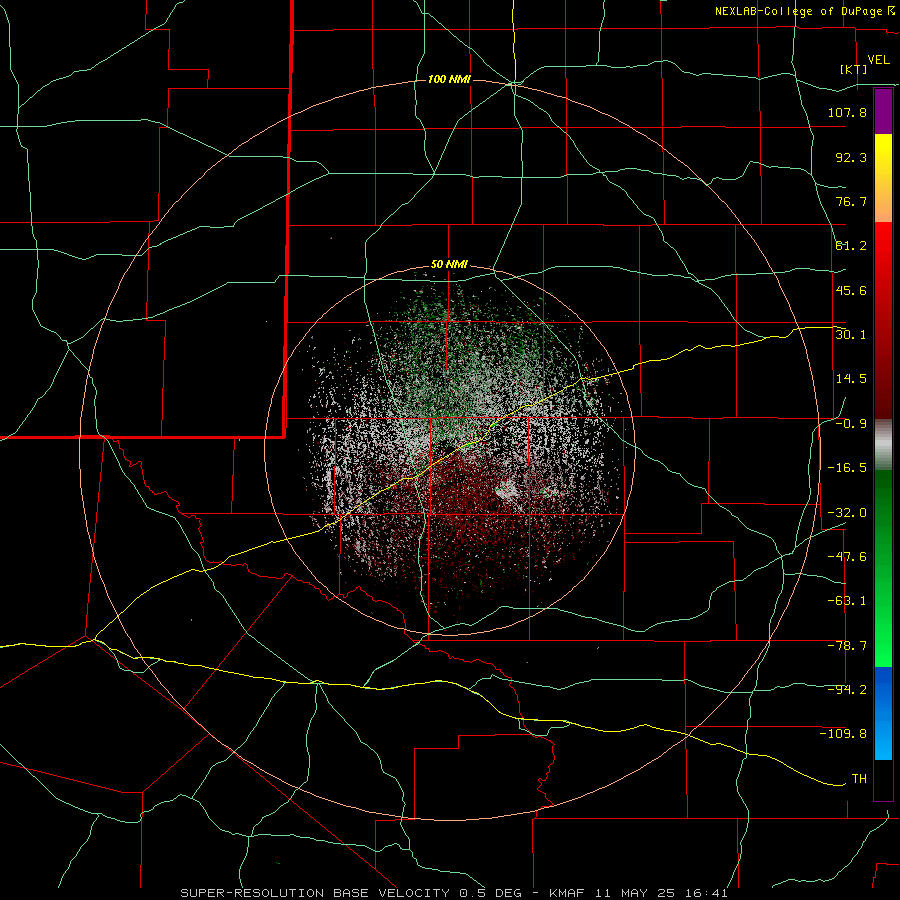The width and height of the screenshot is (900, 900).
Task: Click the TH label in legend
Action: [859, 779]
